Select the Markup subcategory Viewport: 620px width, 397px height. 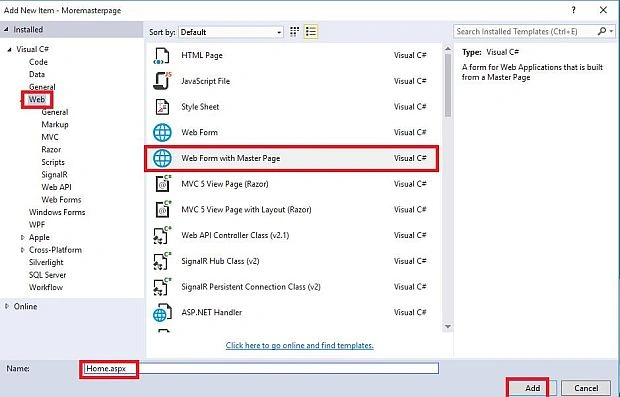(x=55, y=125)
